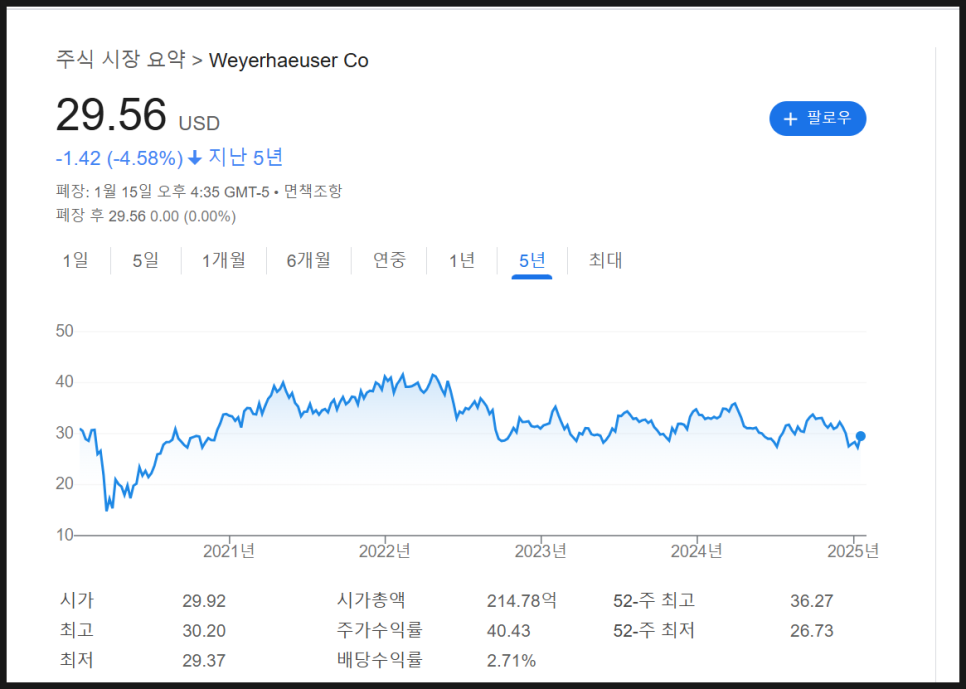
Task: Click the down arrow beside 지난 5년
Action: [195, 158]
